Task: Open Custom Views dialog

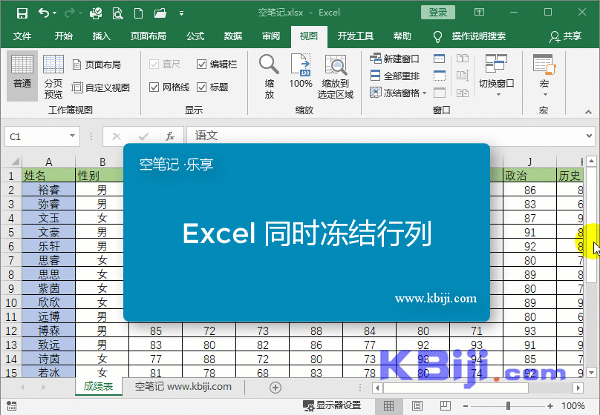Action: pos(101,88)
